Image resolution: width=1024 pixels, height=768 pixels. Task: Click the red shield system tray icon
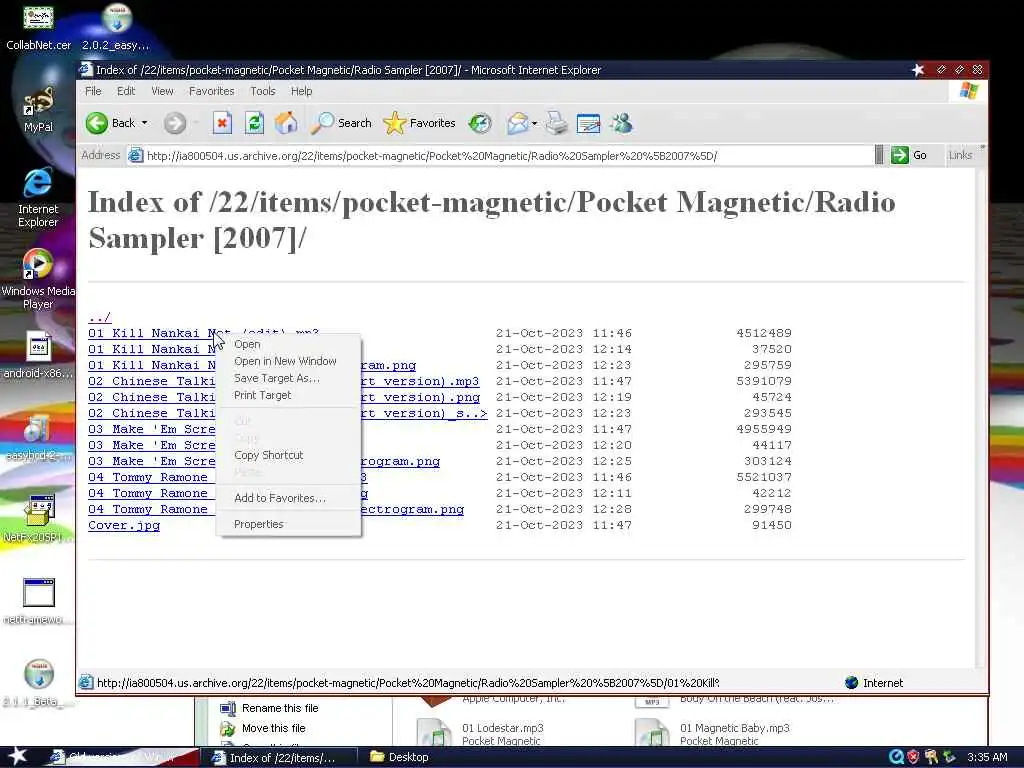coord(913,757)
